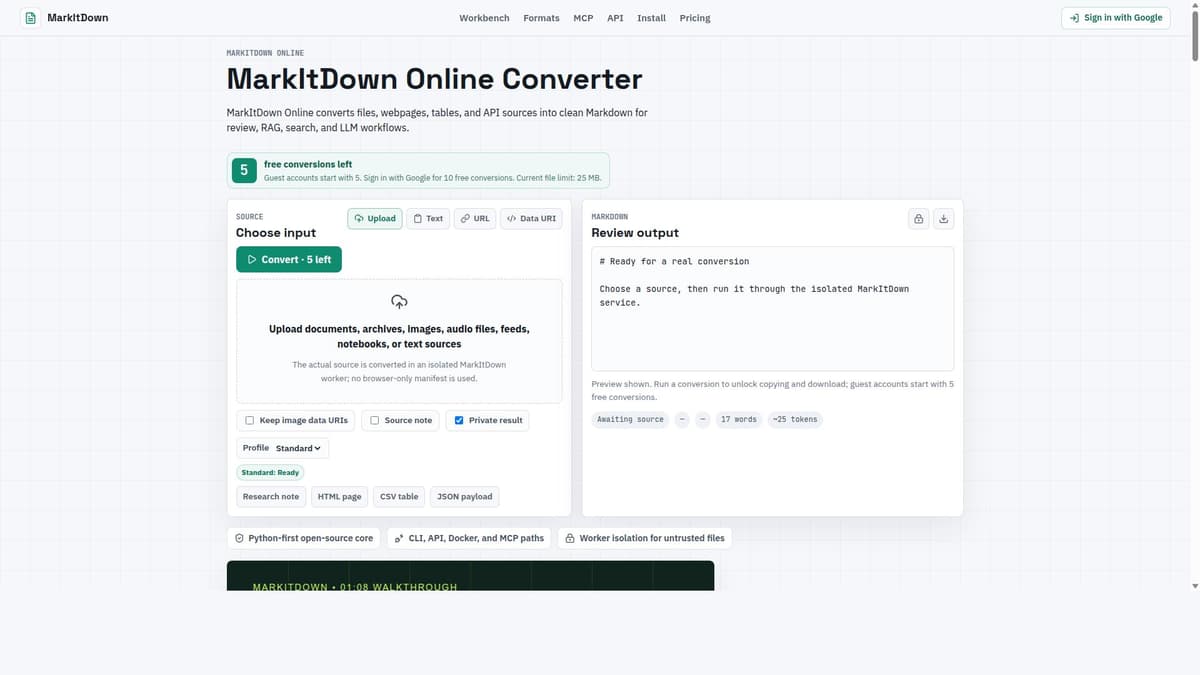Click the Standard: Ready status badge
Viewport: 1200px width, 675px height.
(x=270, y=472)
